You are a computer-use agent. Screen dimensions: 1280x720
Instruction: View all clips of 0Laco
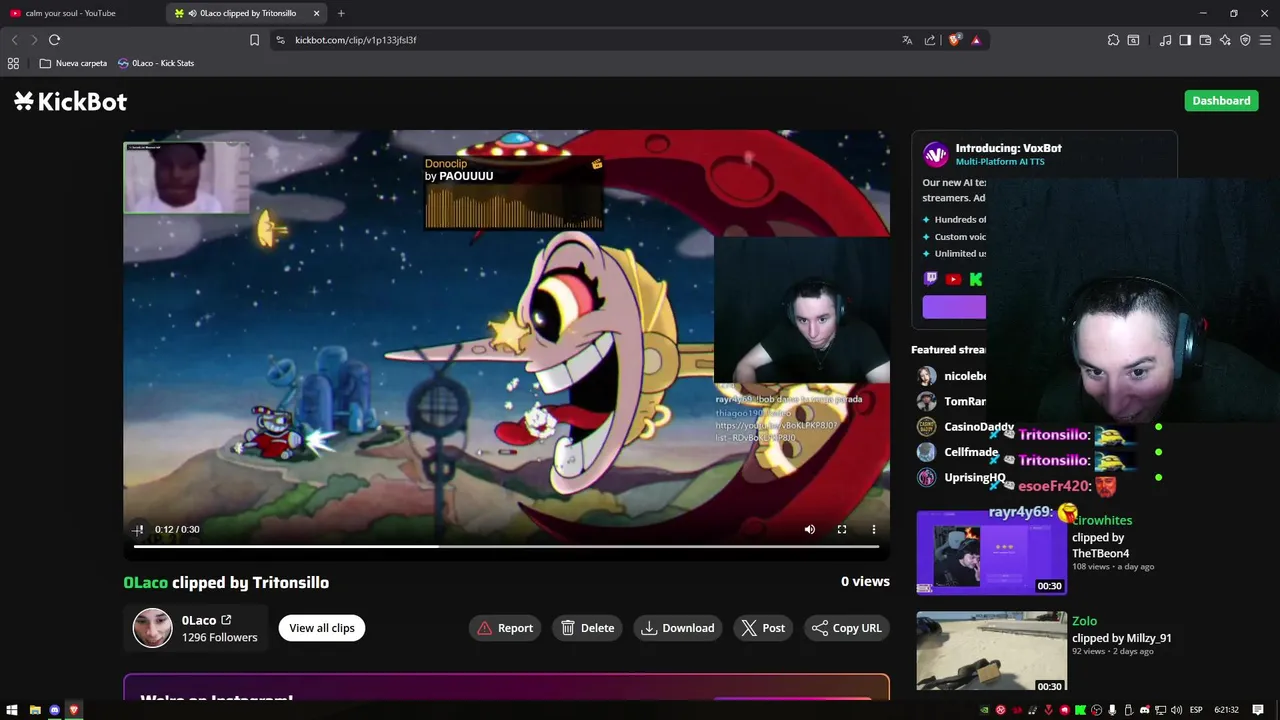322,628
